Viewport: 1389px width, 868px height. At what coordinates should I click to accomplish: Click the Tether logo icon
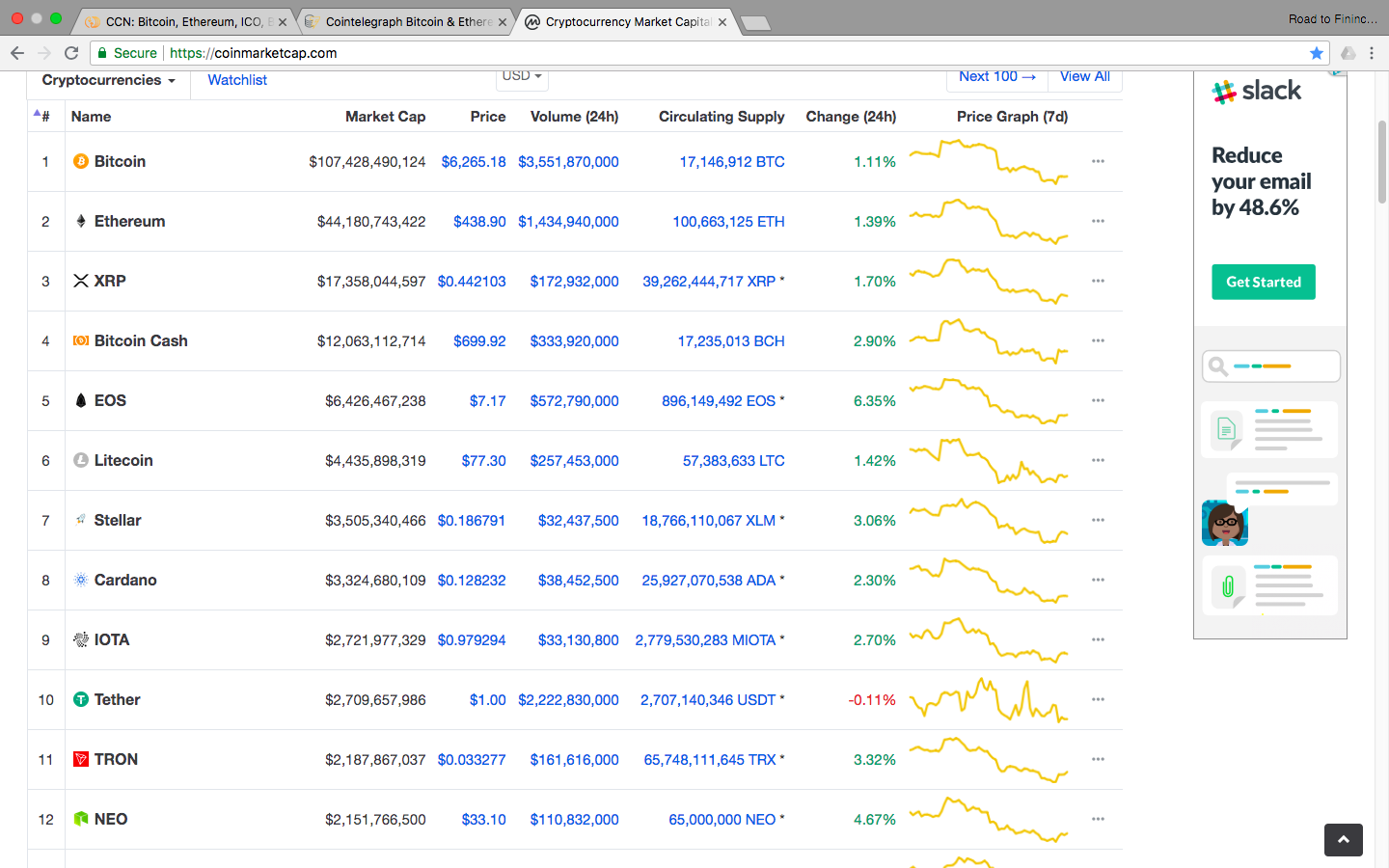pos(81,699)
